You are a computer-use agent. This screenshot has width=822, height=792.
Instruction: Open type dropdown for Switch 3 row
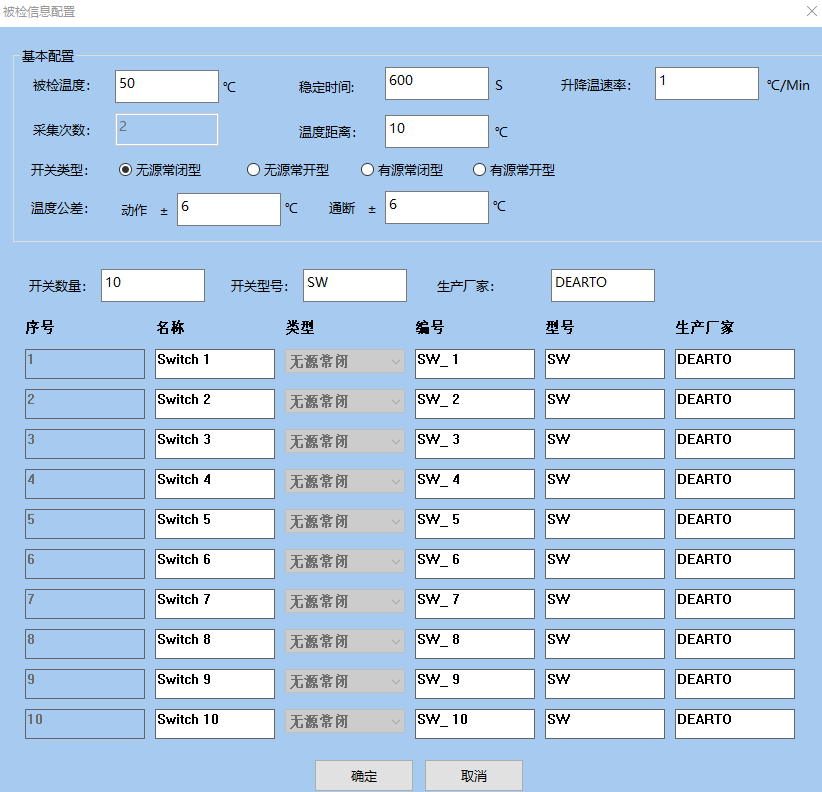click(344, 441)
